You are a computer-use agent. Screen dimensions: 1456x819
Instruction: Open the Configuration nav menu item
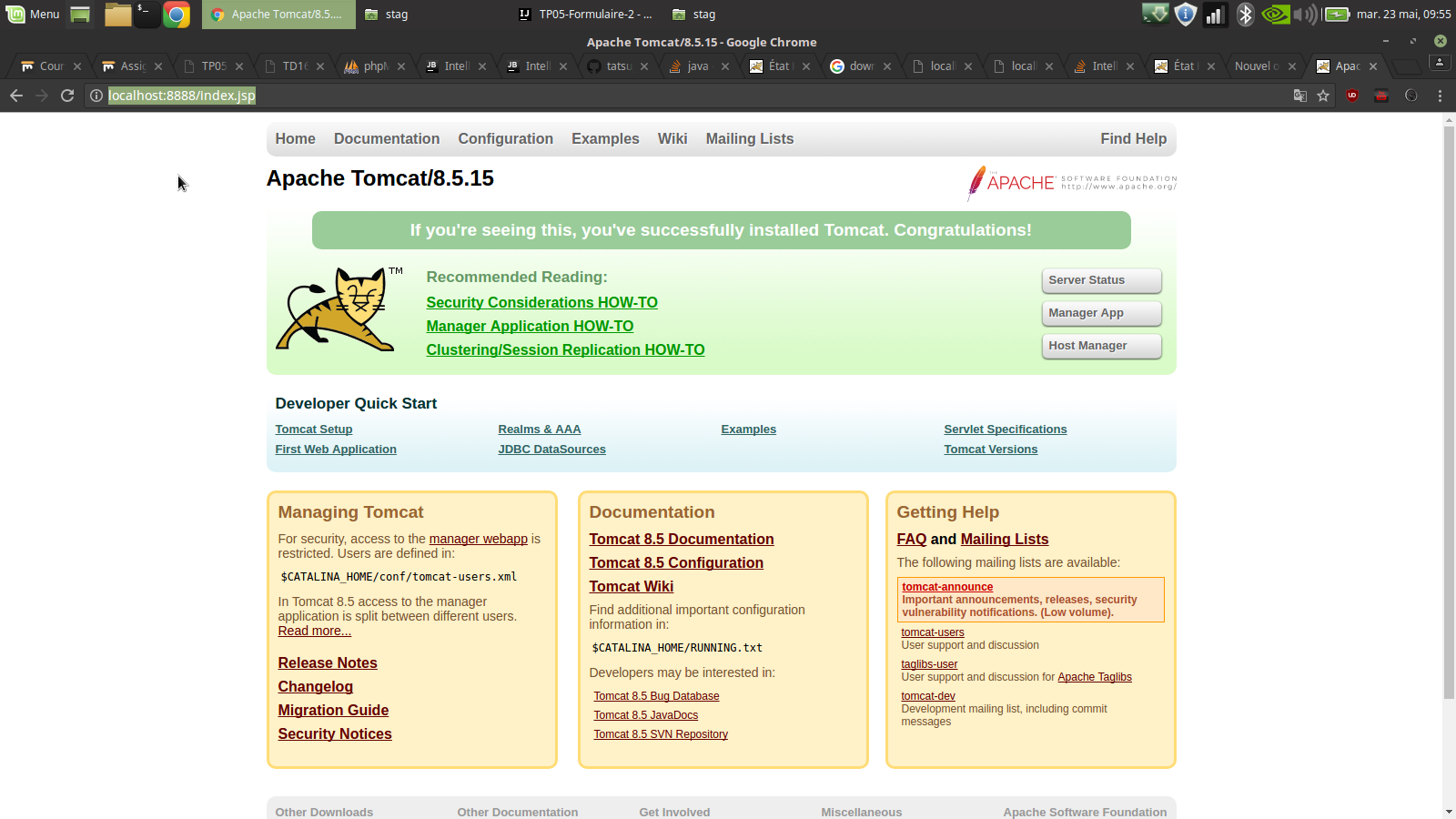click(506, 139)
